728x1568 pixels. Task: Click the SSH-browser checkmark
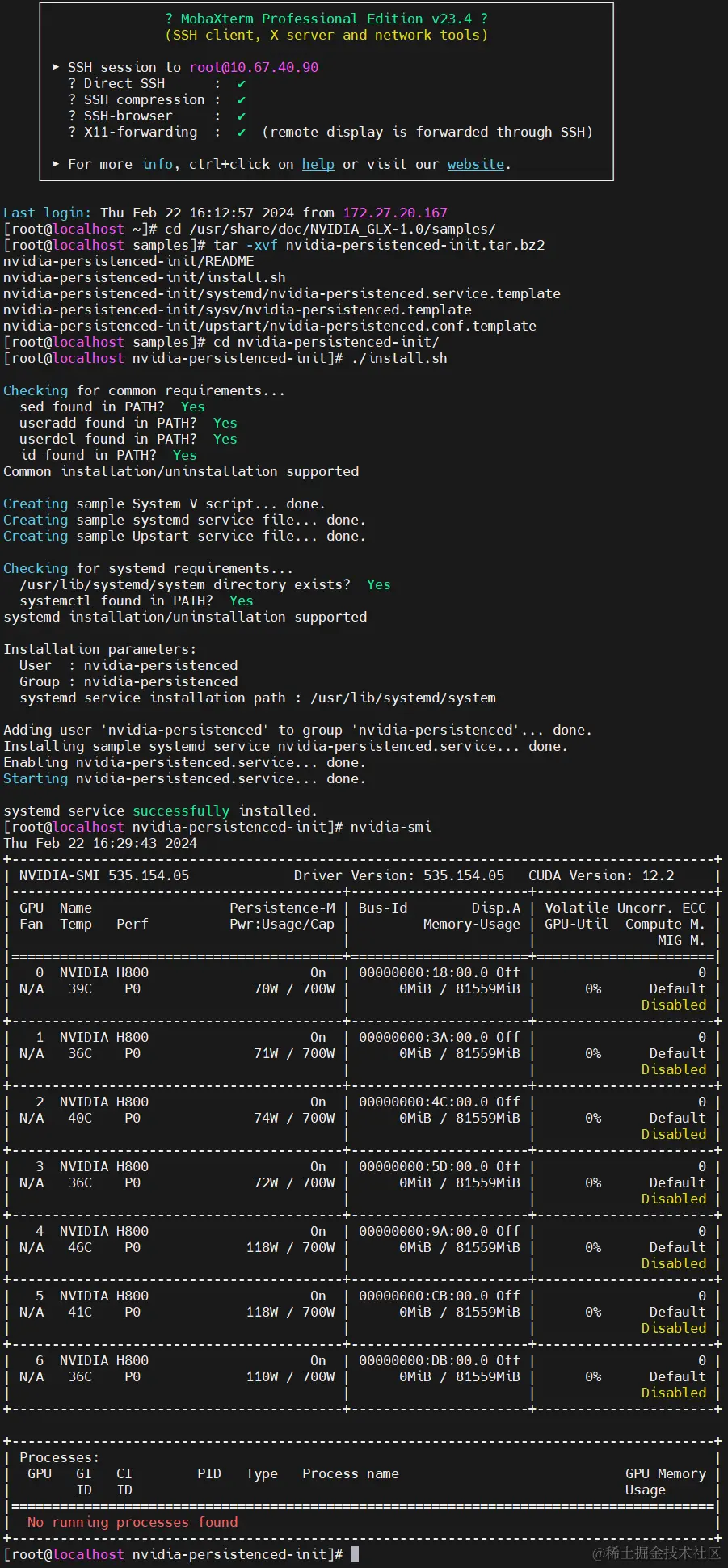click(x=242, y=116)
